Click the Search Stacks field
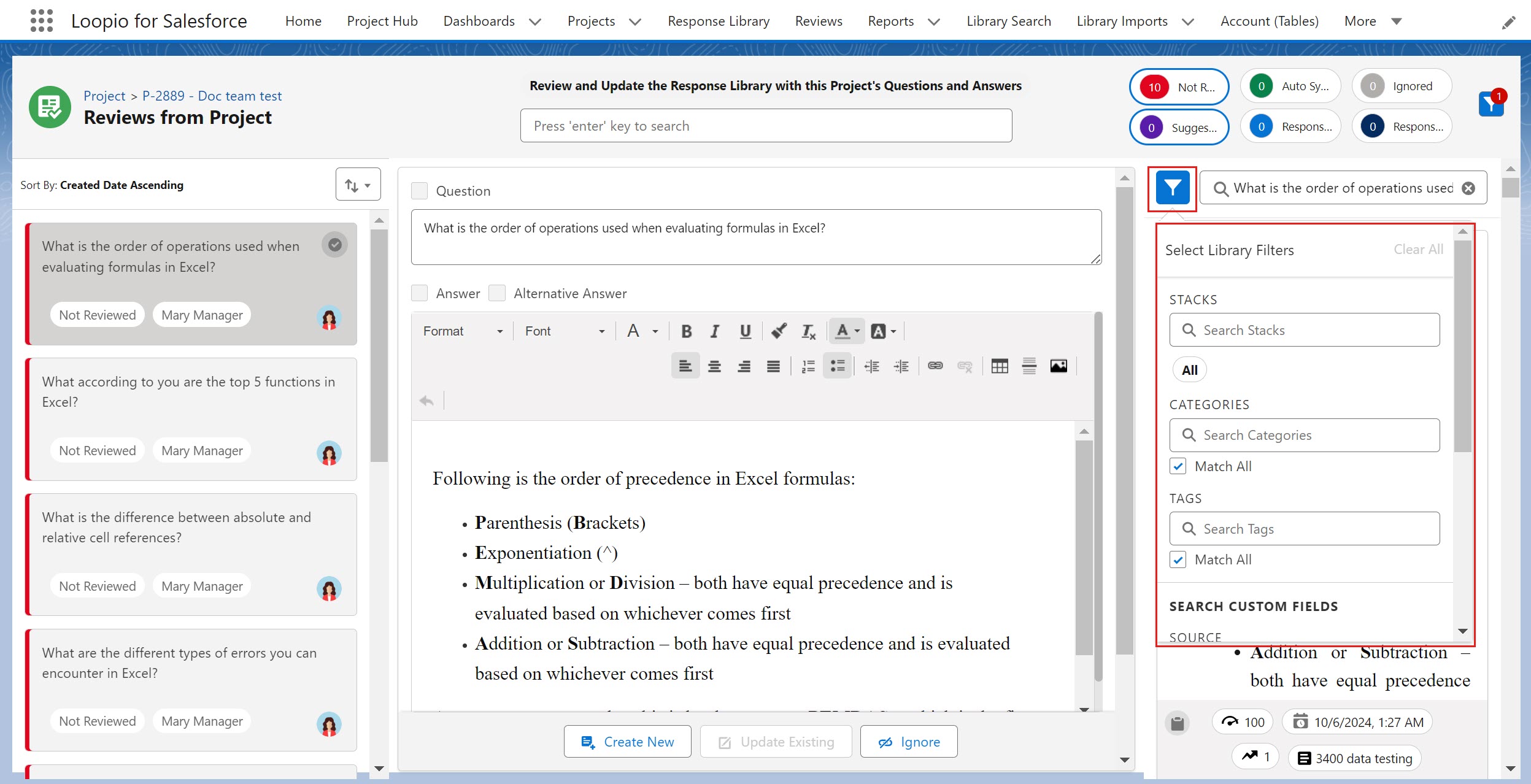Screen dimensions: 1531x784 [x=1304, y=330]
